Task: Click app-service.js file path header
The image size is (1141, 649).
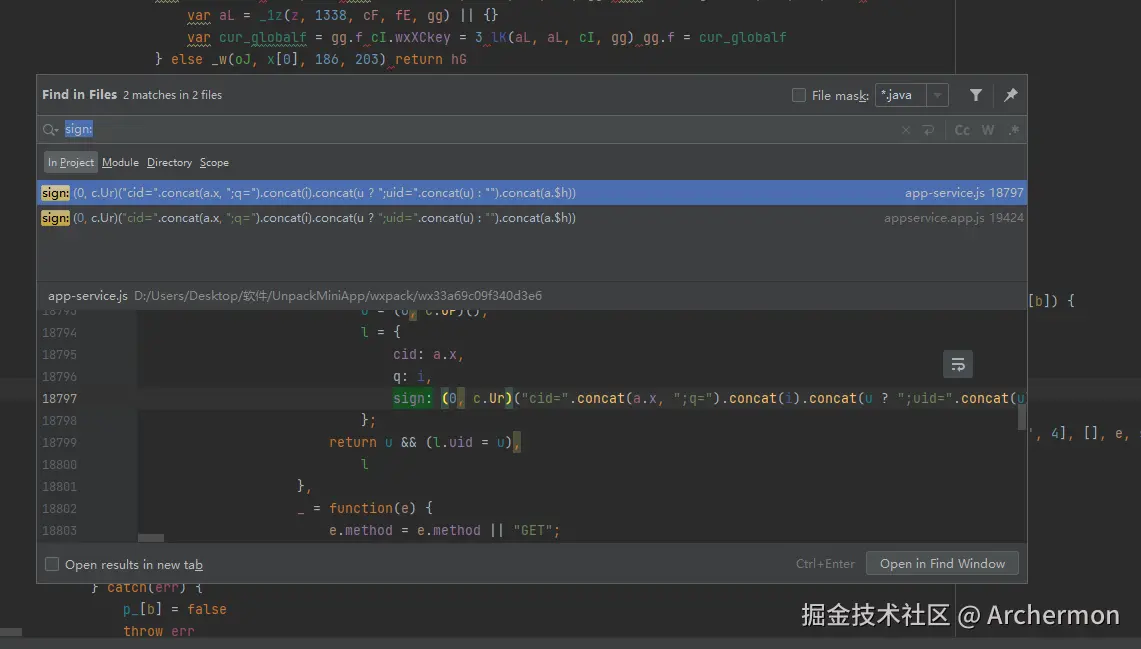Action: pyautogui.click(x=295, y=295)
